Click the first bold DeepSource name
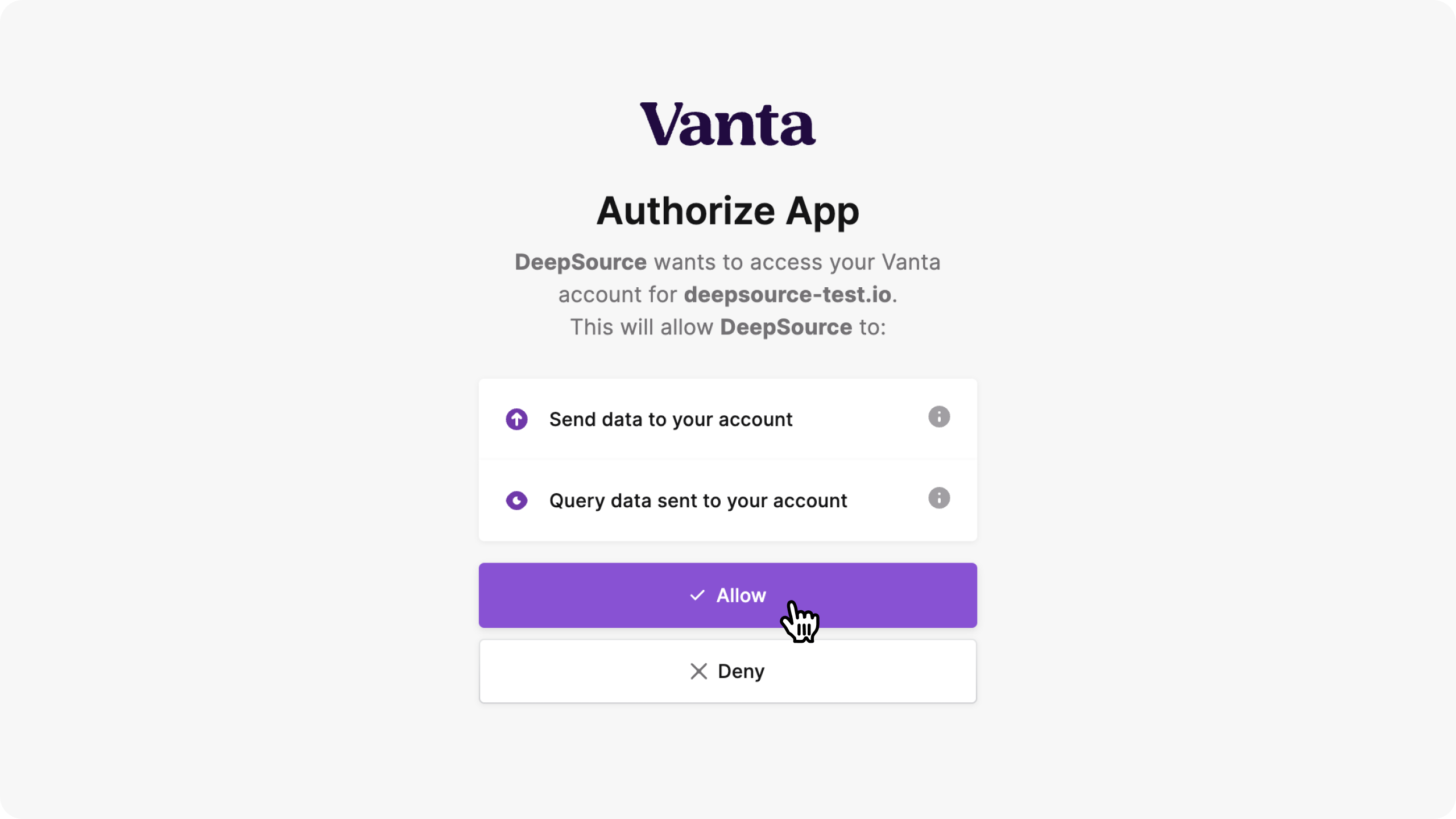The width and height of the screenshot is (1456, 819). pyautogui.click(x=580, y=262)
